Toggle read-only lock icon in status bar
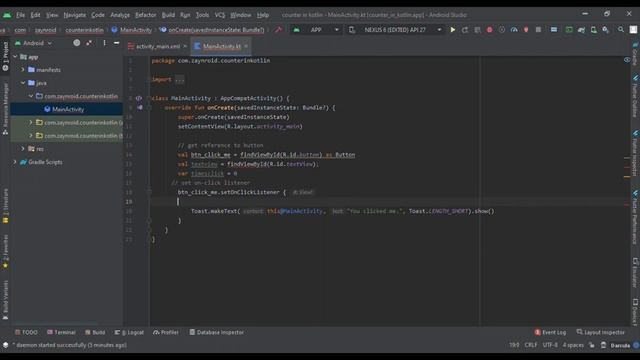 [x=591, y=345]
